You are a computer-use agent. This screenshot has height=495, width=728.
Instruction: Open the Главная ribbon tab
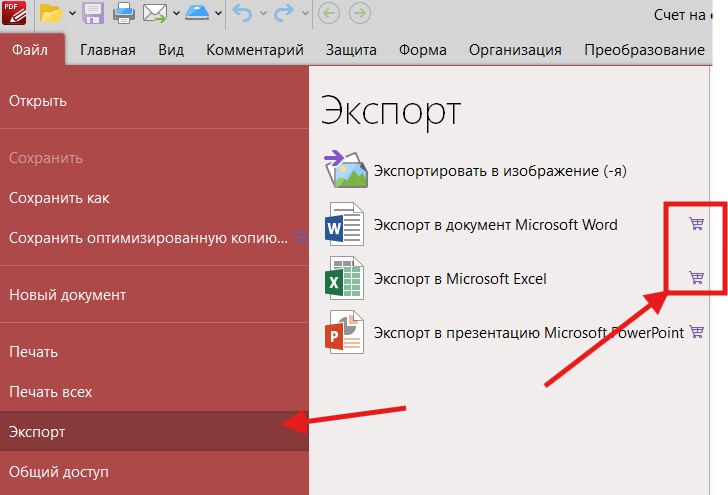click(x=107, y=50)
